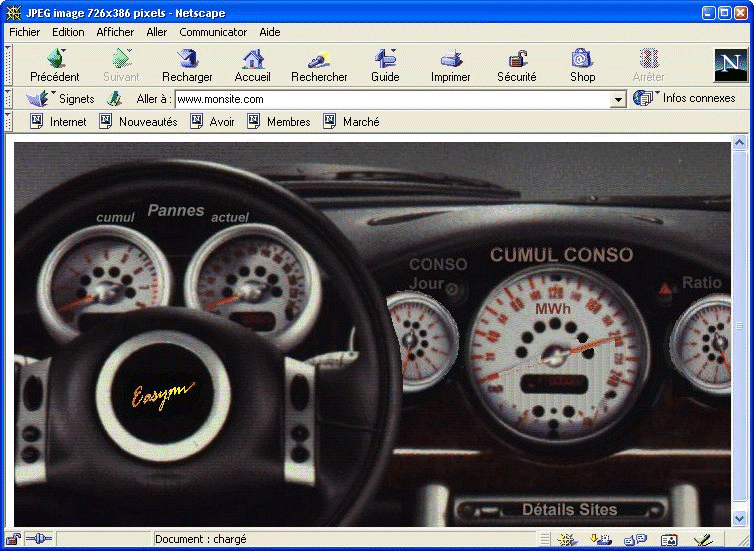The width and height of the screenshot is (754, 551).
Task: Open the Communicator menu
Action: pos(213,32)
